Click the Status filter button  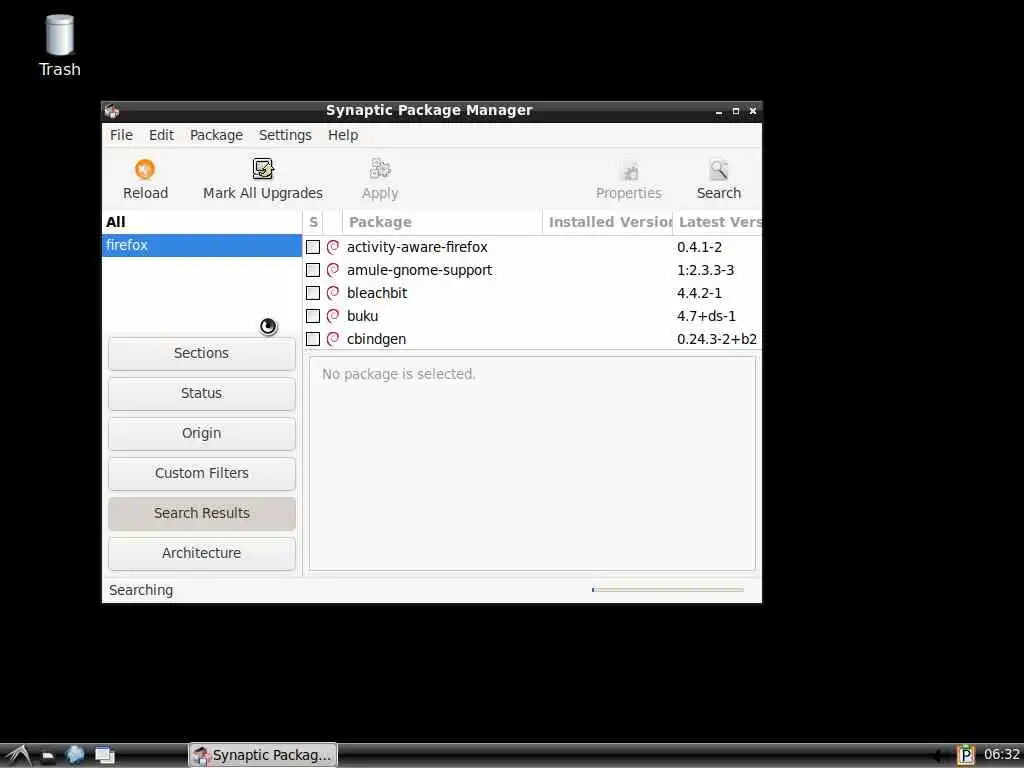pyautogui.click(x=202, y=393)
